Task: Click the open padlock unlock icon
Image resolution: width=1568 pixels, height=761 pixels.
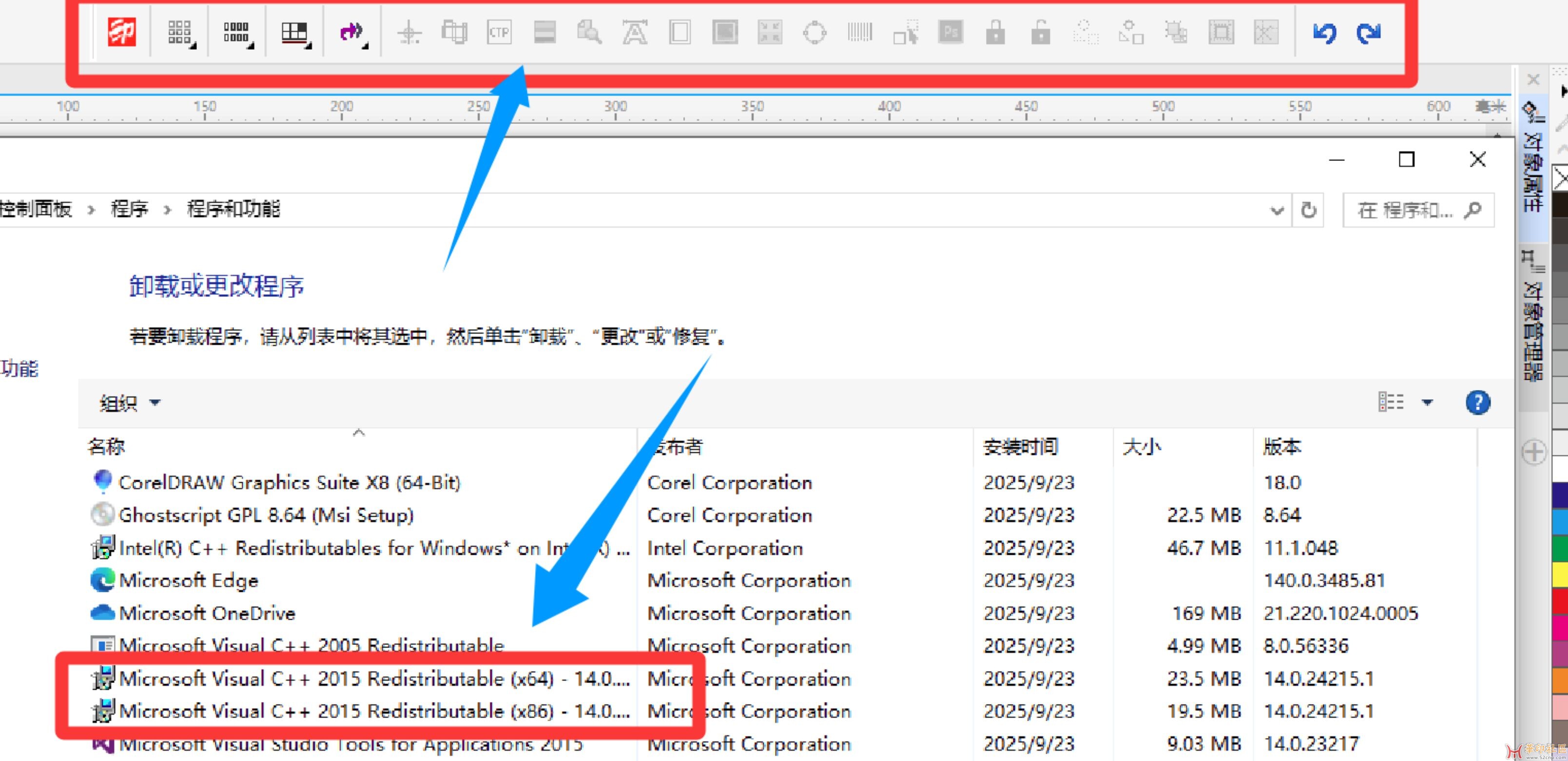Action: click(x=1040, y=32)
